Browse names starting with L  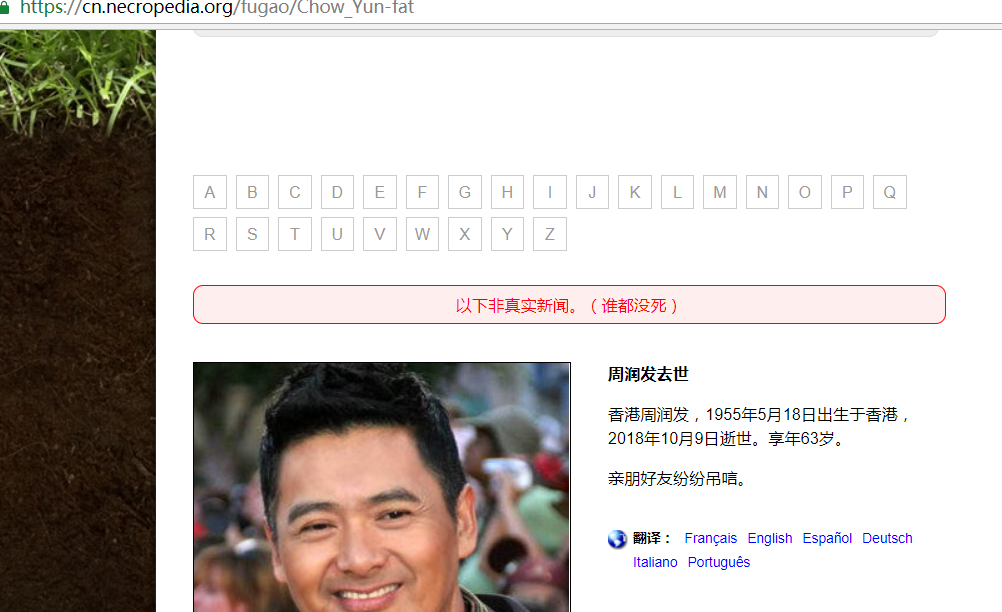[677, 192]
